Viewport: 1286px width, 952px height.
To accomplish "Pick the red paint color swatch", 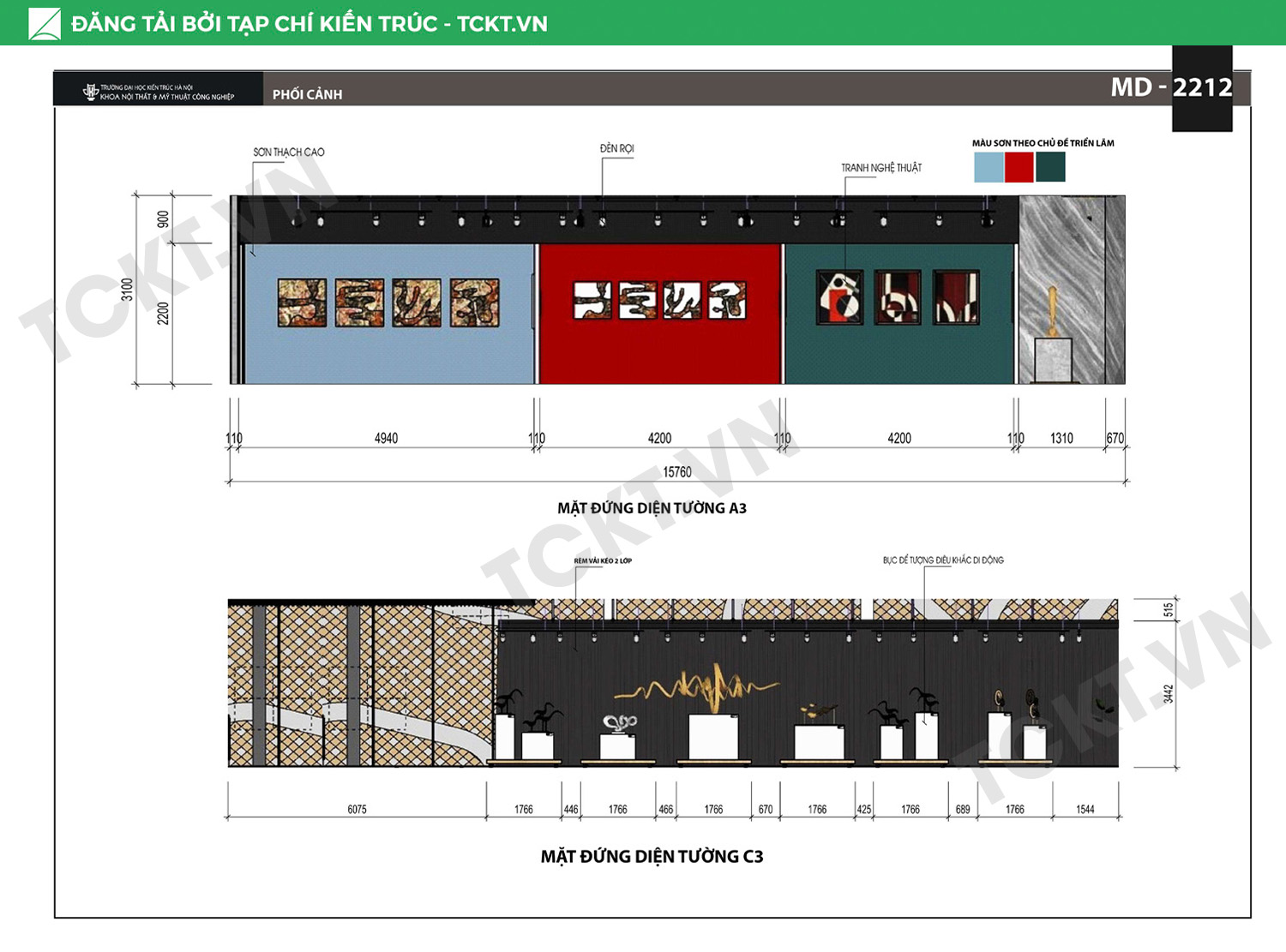I will (1019, 167).
